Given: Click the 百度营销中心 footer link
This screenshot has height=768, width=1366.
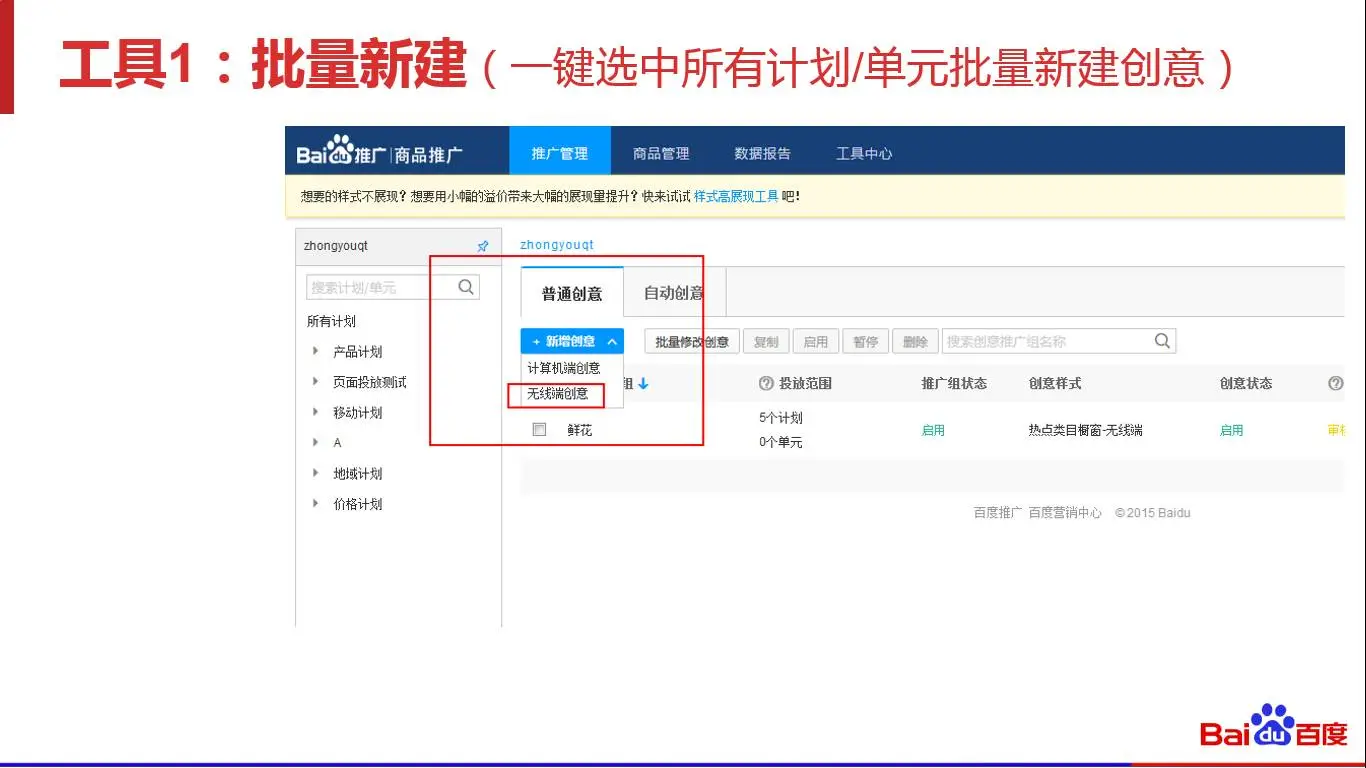Looking at the screenshot, I should (1065, 513).
